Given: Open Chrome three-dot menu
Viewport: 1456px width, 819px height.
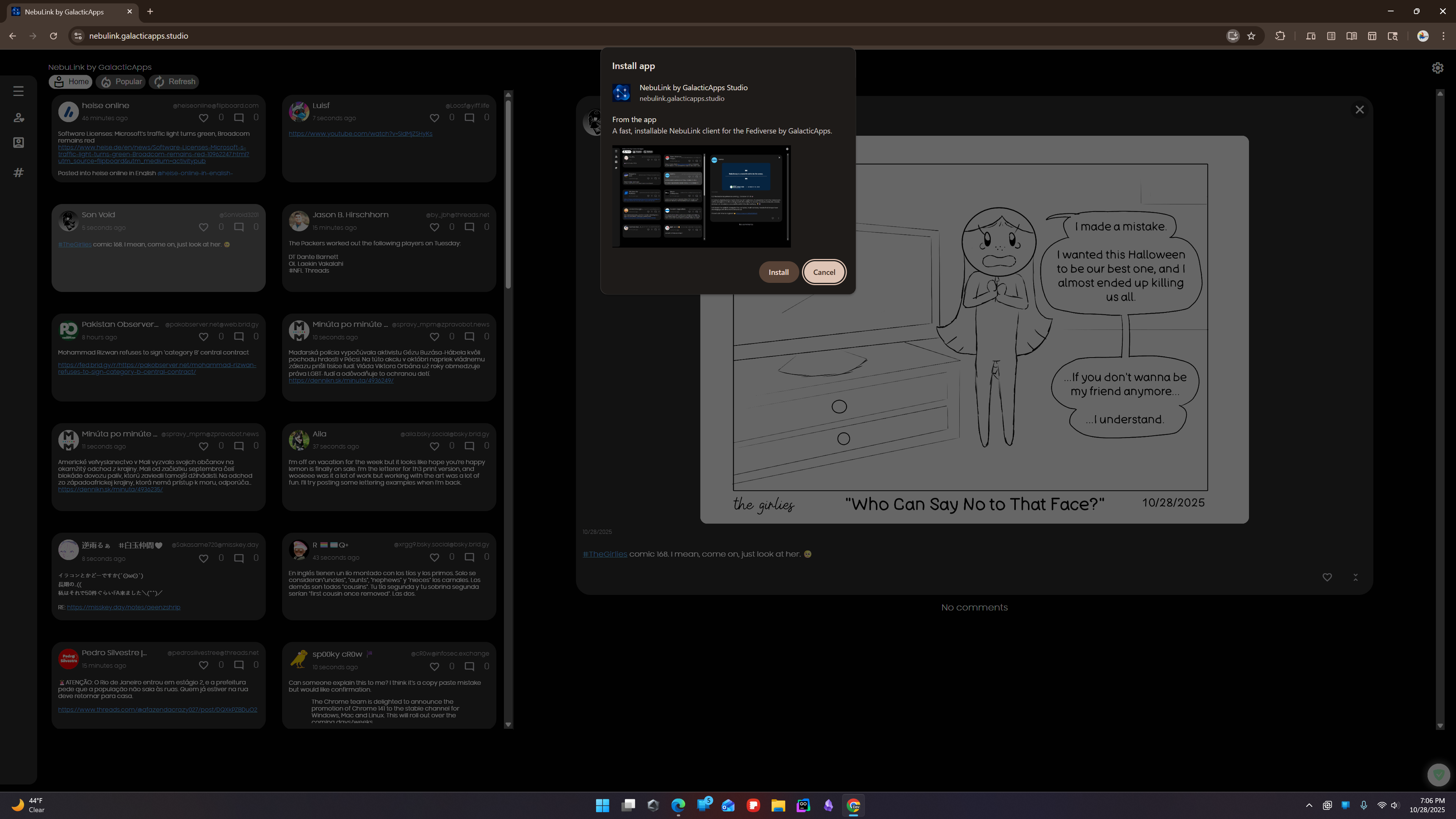Looking at the screenshot, I should pyautogui.click(x=1443, y=36).
